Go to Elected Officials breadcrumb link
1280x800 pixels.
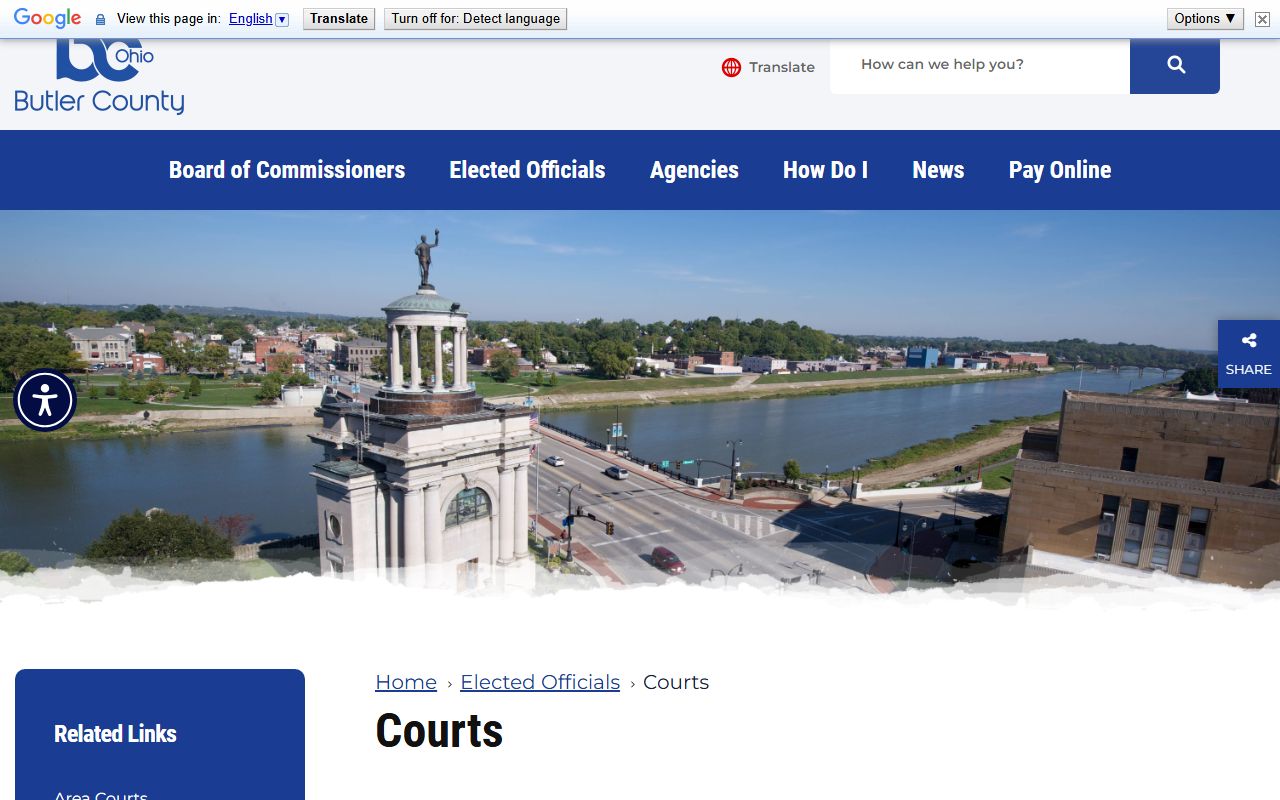pos(540,682)
